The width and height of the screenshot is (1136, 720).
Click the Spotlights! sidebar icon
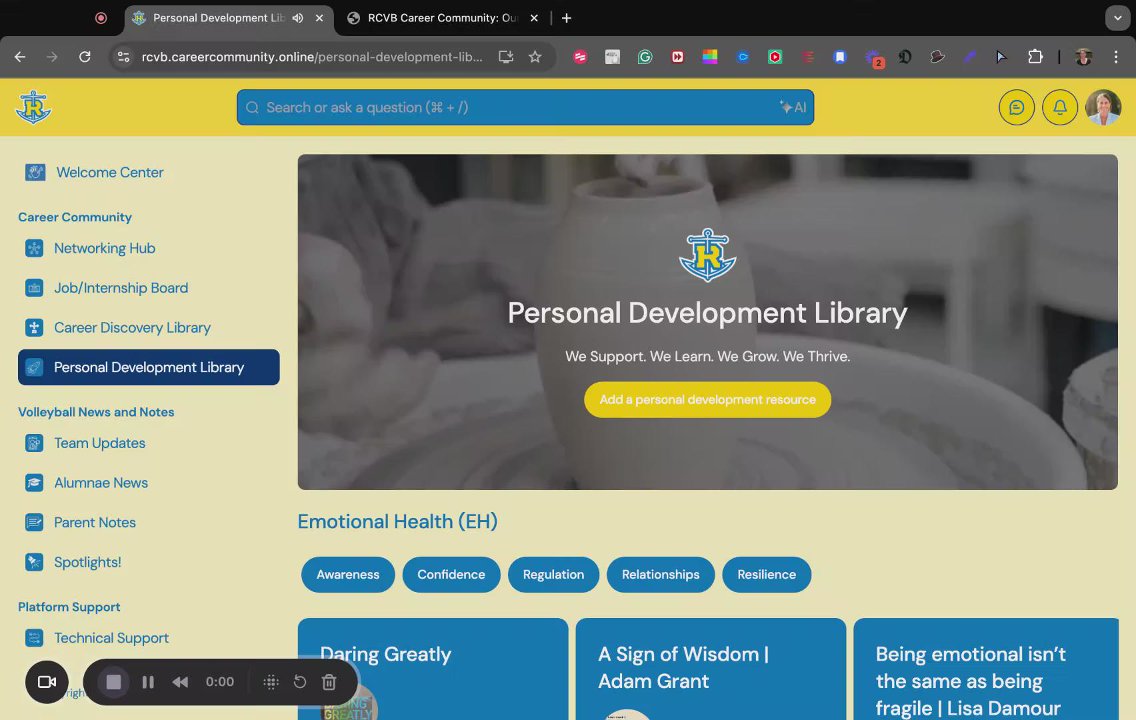click(34, 562)
